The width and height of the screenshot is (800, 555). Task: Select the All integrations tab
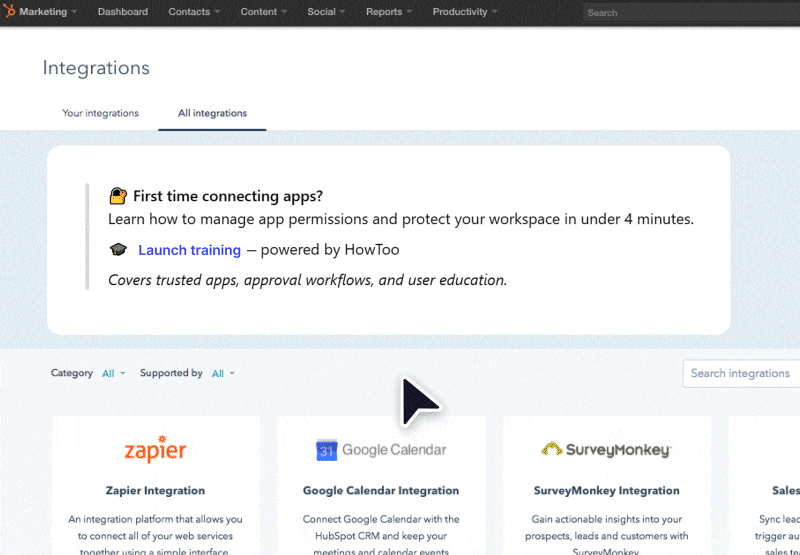[x=212, y=113]
